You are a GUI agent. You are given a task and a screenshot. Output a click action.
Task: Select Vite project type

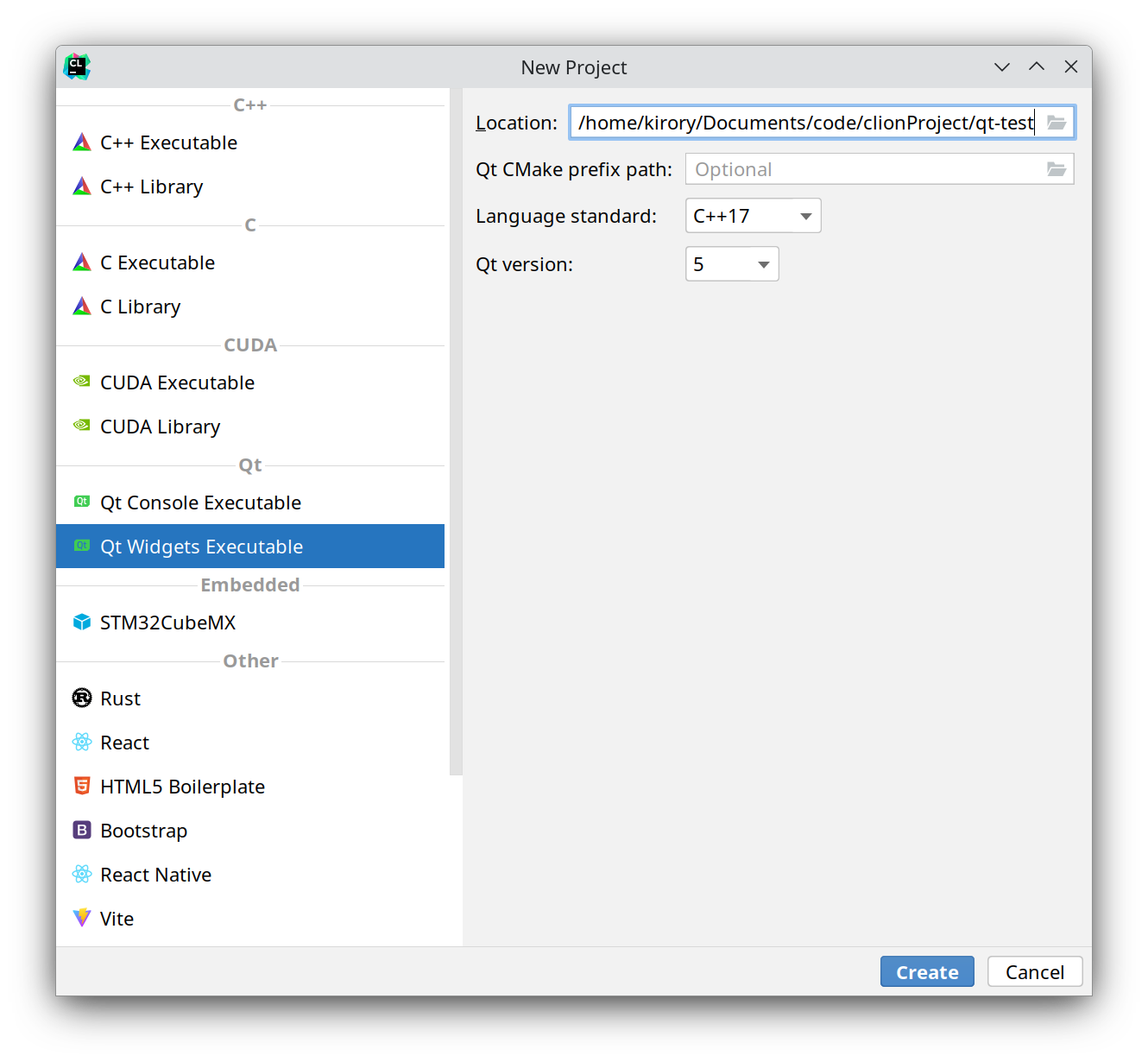click(x=250, y=919)
